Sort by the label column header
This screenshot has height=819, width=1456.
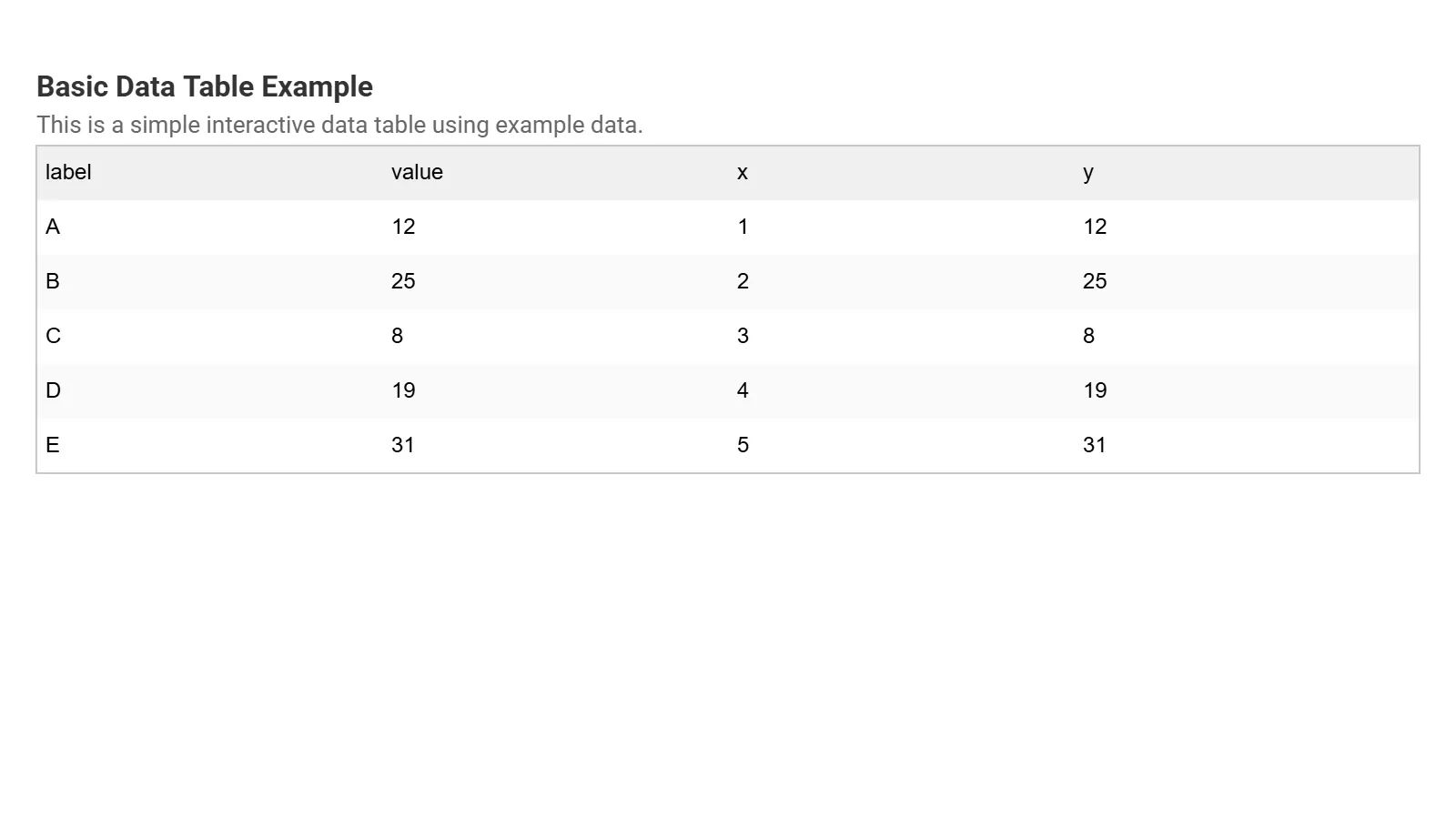[x=68, y=173]
